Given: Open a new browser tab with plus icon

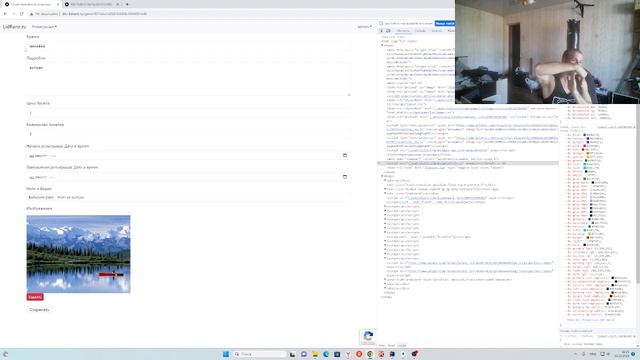Looking at the screenshot, I should pyautogui.click(x=127, y=4).
